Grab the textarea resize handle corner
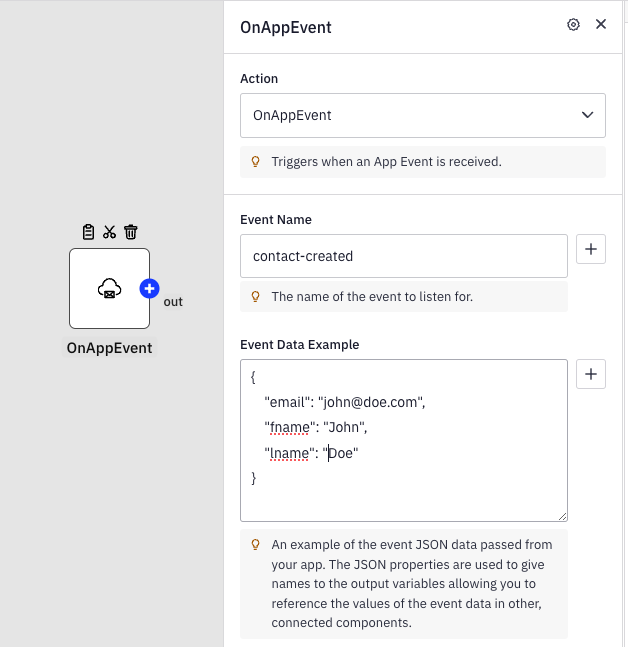The height and width of the screenshot is (647, 628). point(562,516)
